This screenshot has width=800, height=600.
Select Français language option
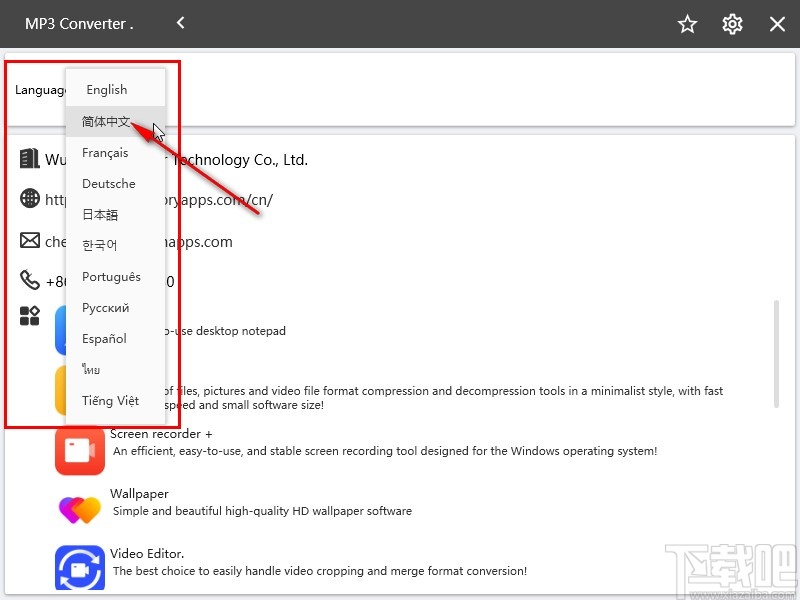115,153
